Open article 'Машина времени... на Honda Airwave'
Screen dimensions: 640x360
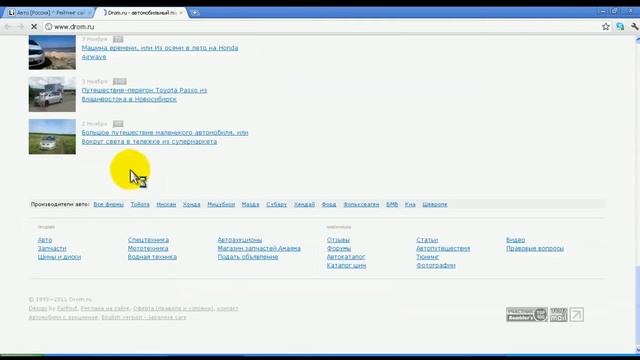pos(160,52)
